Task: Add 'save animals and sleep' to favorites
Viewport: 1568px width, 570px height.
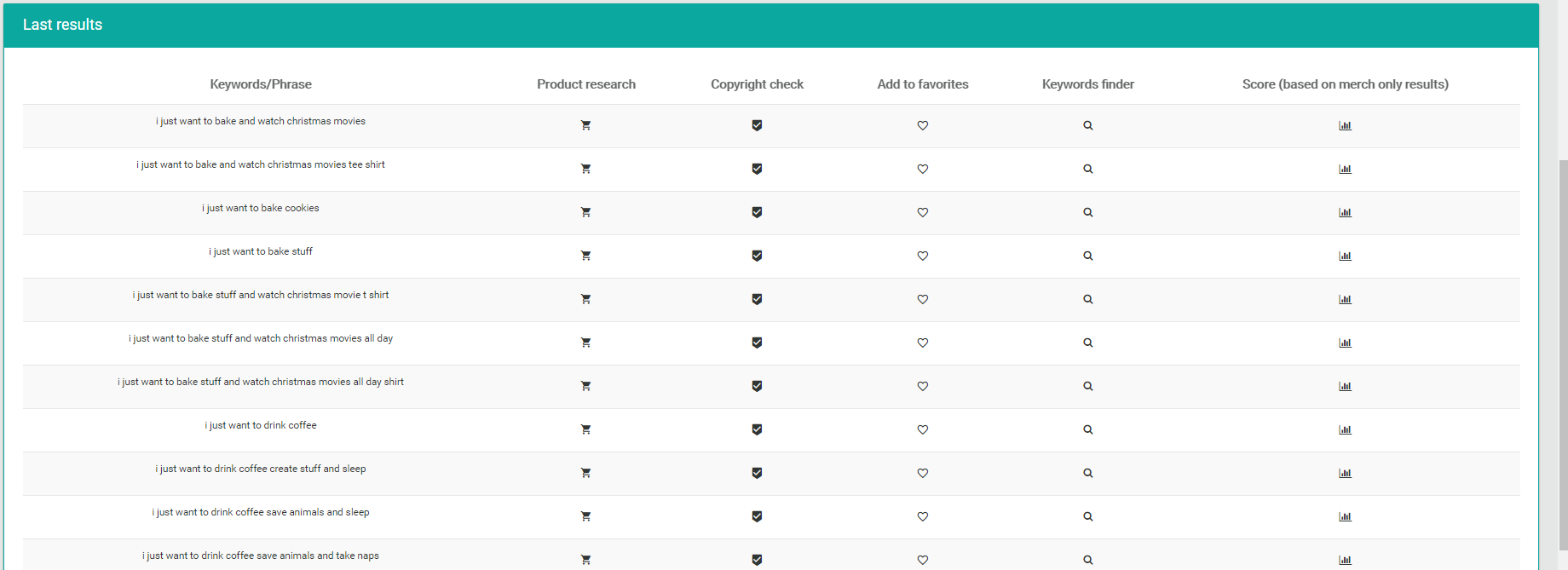Action: 922,516
